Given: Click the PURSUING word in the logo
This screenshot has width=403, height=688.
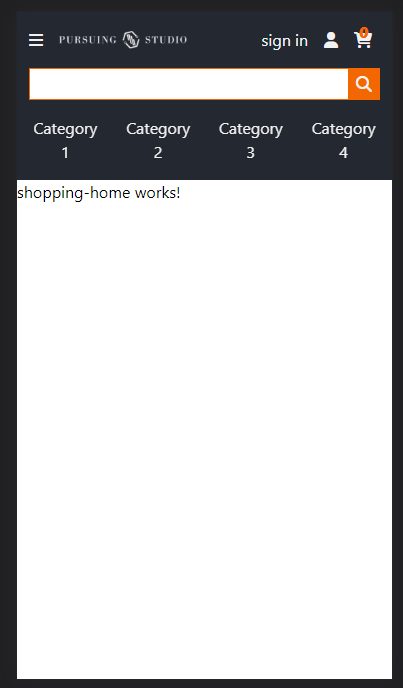Looking at the screenshot, I should point(88,40).
